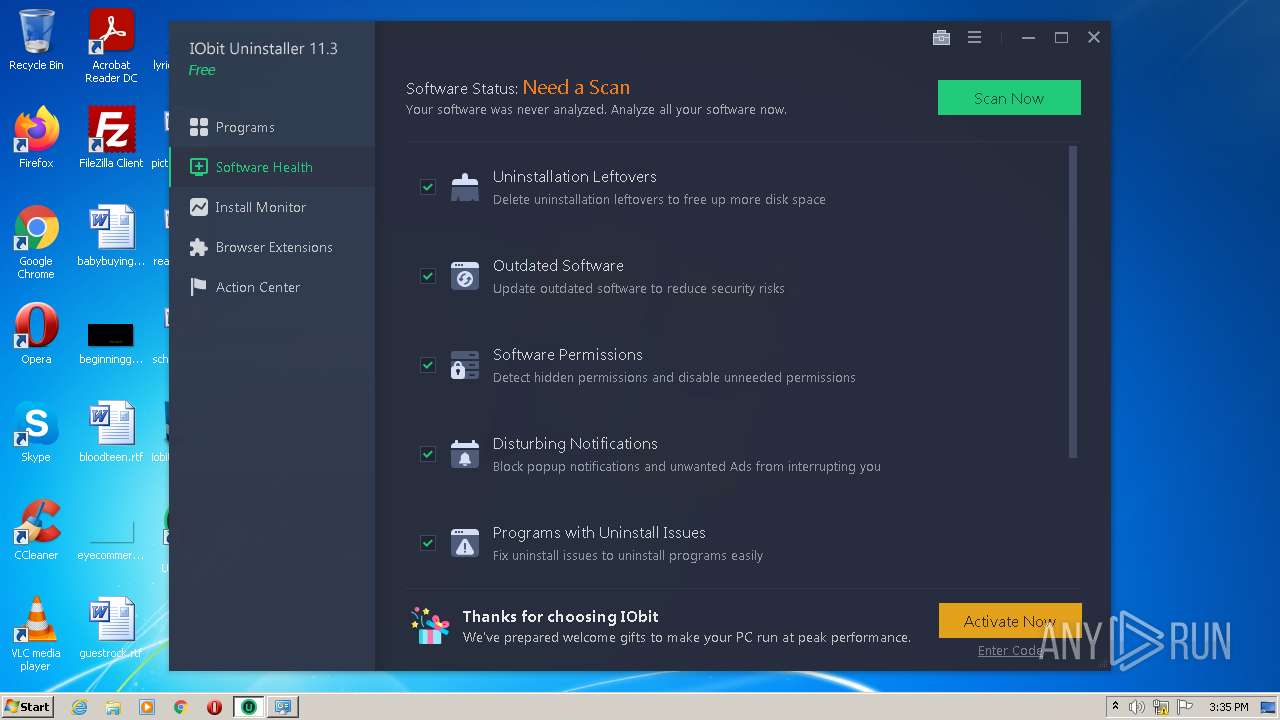This screenshot has width=1280, height=720.
Task: Click 'Thanks for choosing IObit' text
Action: (x=560, y=616)
